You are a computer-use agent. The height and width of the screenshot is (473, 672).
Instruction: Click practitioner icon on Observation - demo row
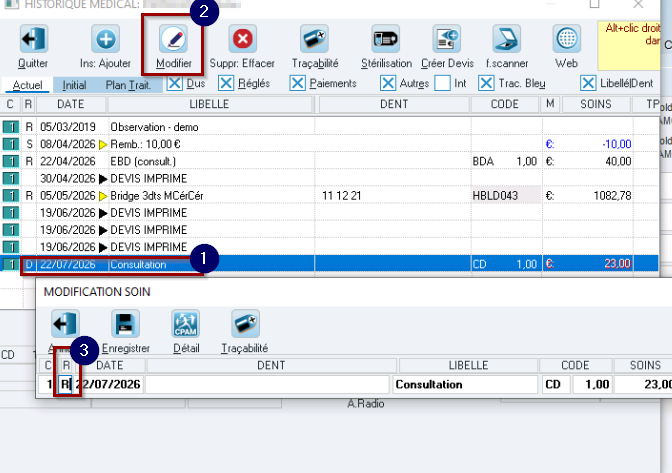11,127
